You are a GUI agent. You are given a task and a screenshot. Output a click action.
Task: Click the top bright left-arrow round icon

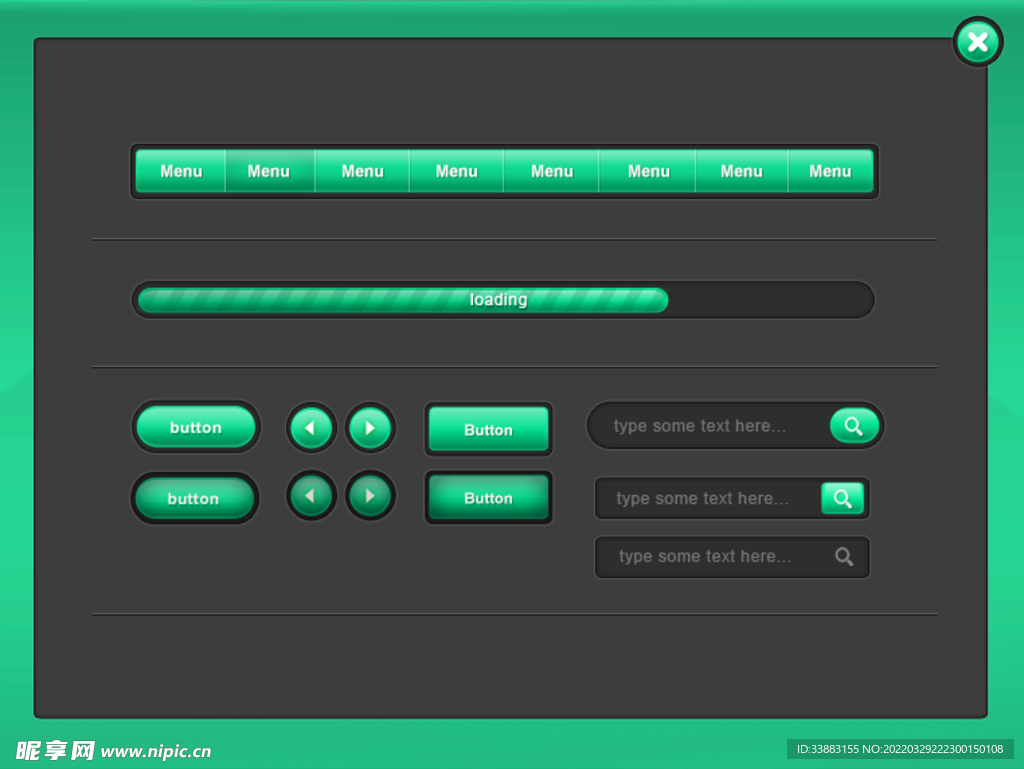312,428
